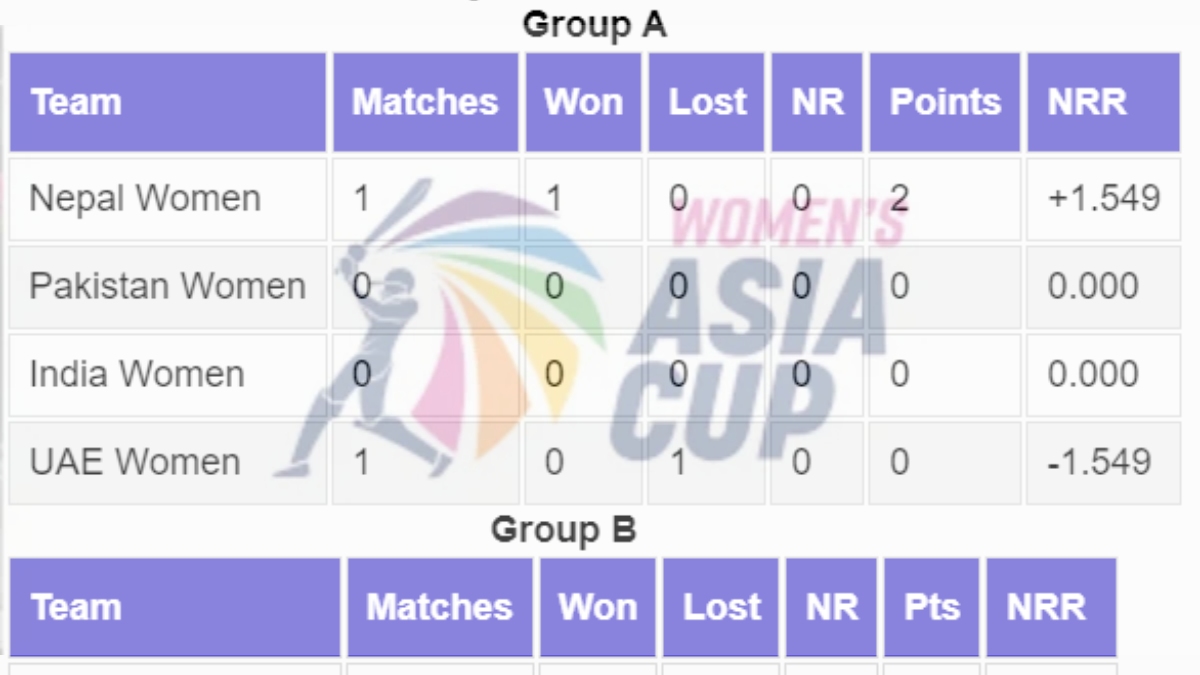The width and height of the screenshot is (1200, 675).
Task: Select the Won header in Group A table
Action: click(583, 102)
